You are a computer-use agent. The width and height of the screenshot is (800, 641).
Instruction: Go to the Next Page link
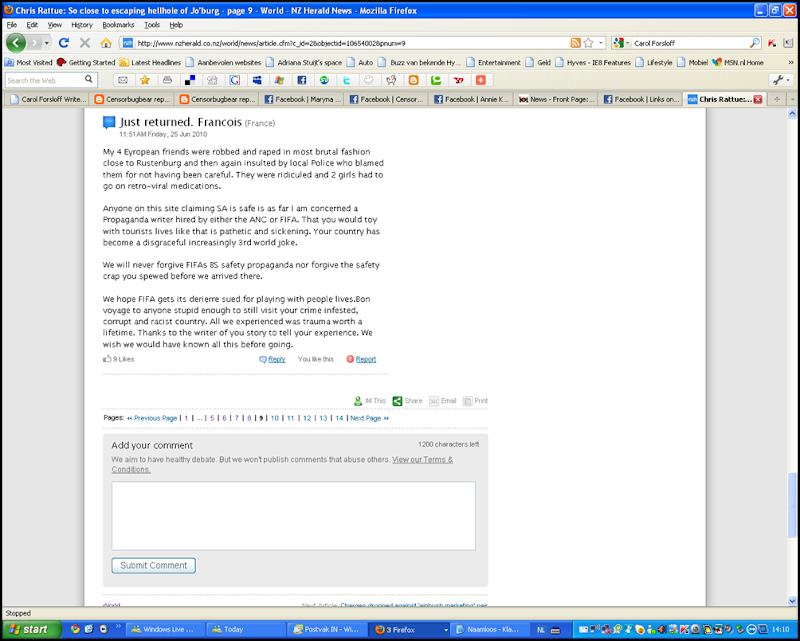point(369,418)
